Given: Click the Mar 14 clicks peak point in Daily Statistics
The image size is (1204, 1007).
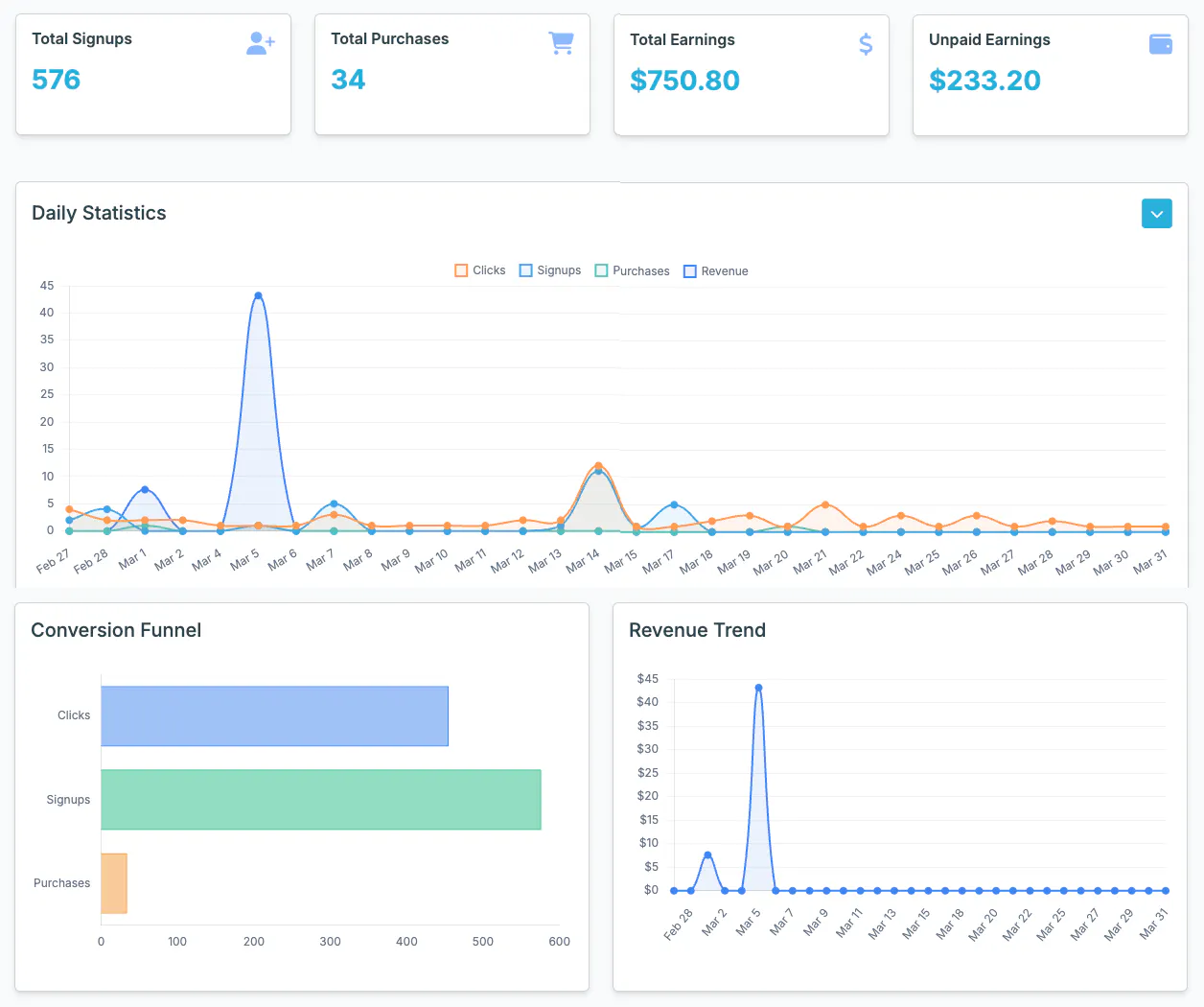Looking at the screenshot, I should [598, 466].
